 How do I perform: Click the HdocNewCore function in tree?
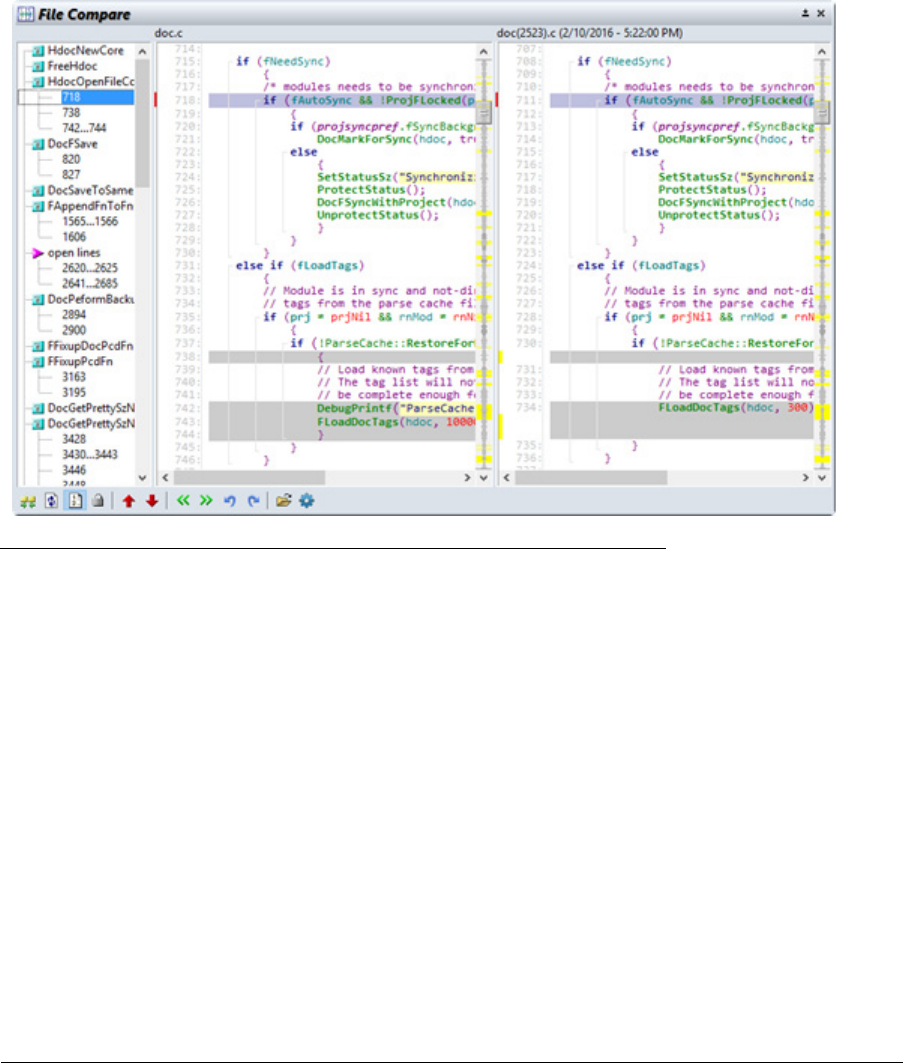pyautogui.click(x=85, y=51)
